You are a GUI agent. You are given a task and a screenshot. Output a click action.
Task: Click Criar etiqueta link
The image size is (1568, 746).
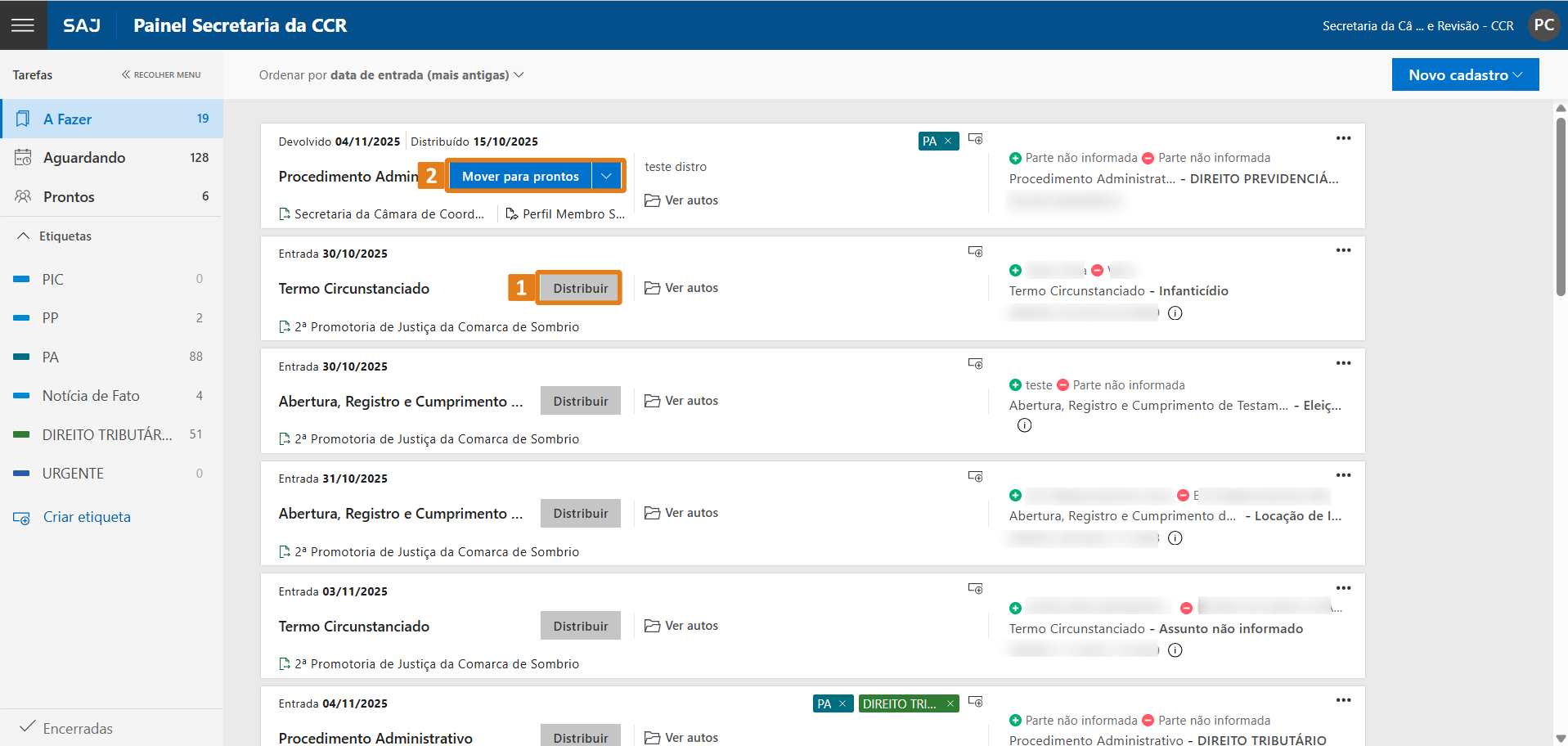(87, 517)
